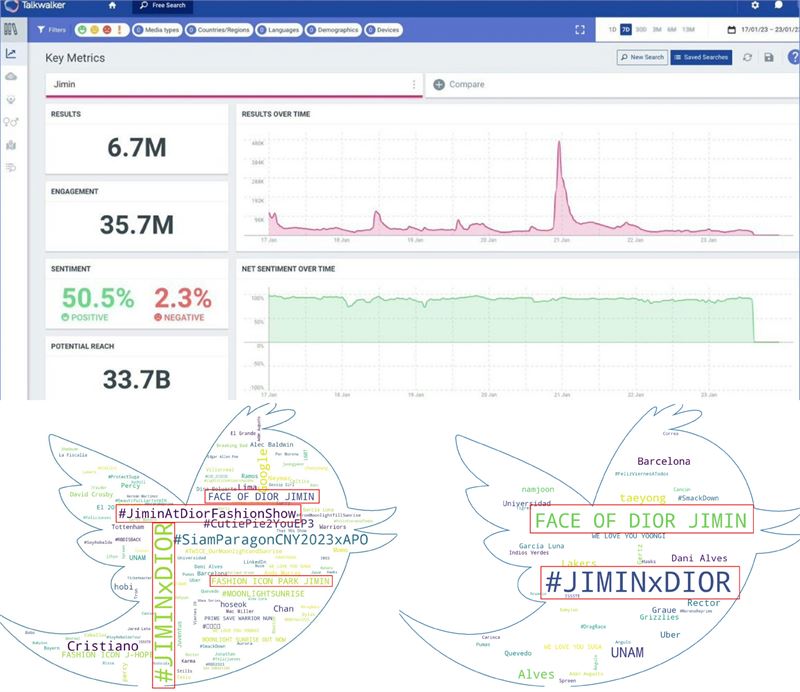
Task: Open the Media types filter dropdown
Action: 156,30
